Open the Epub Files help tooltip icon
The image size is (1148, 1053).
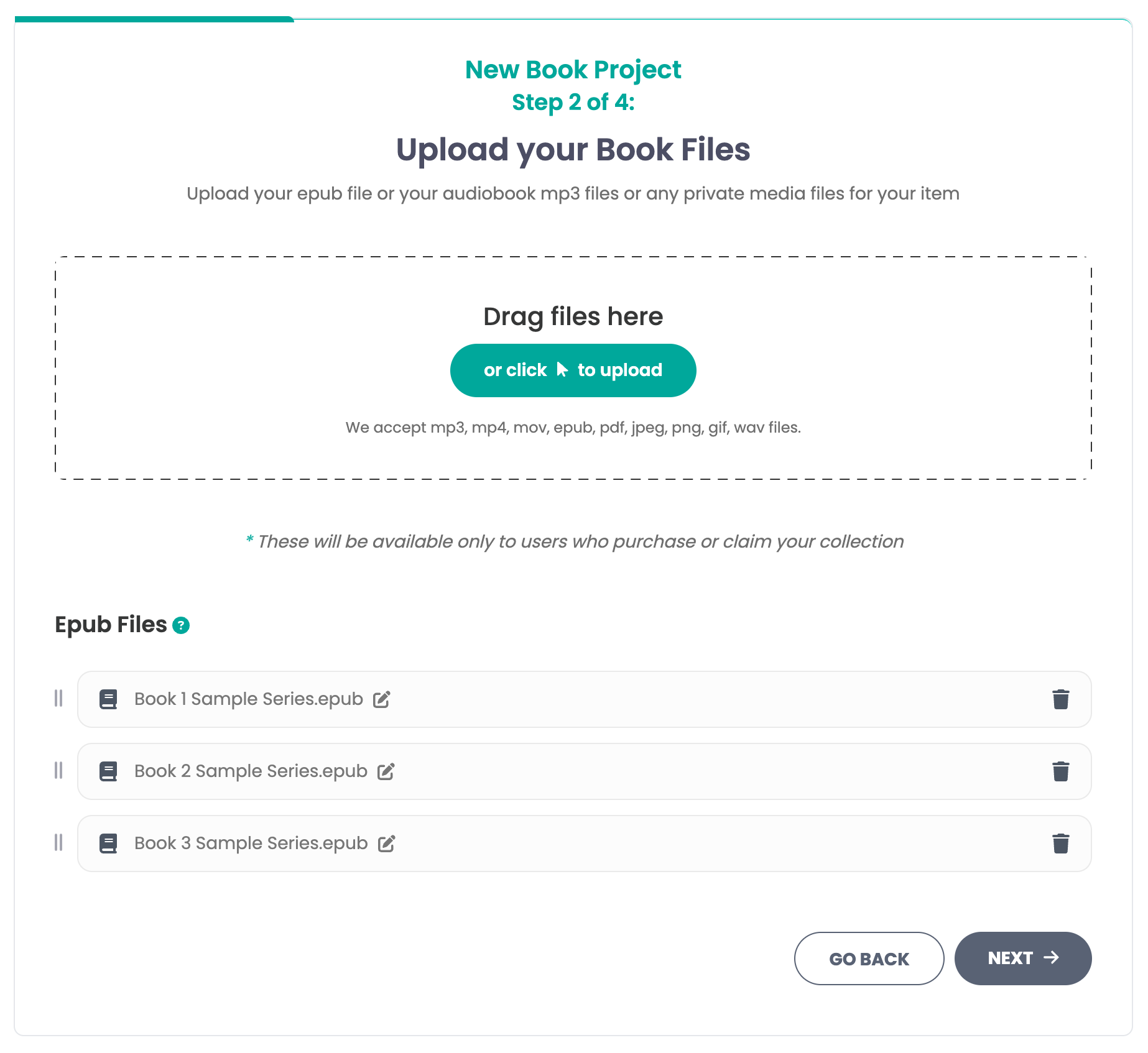click(181, 626)
